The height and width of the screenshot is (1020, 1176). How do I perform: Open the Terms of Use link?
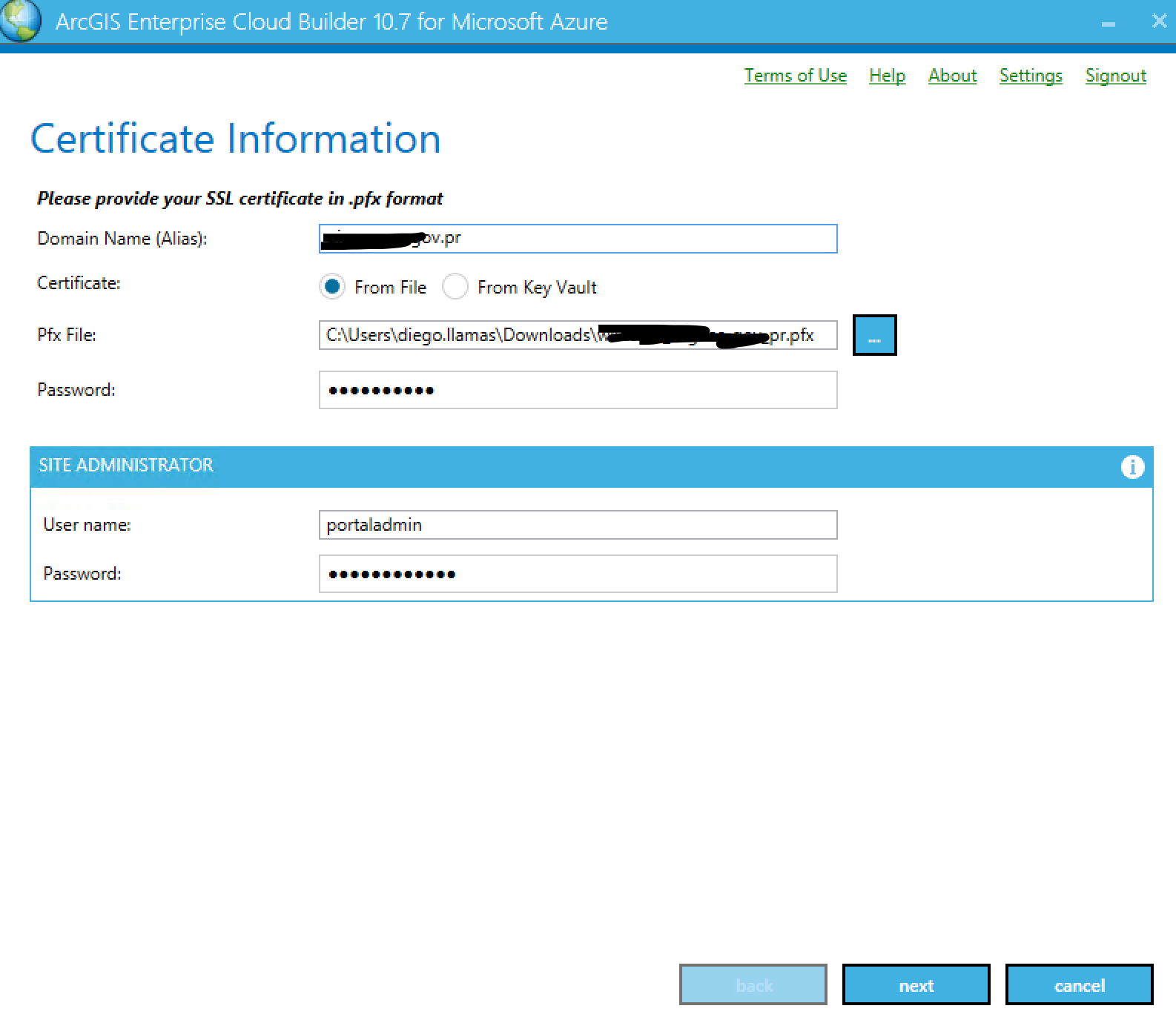795,76
